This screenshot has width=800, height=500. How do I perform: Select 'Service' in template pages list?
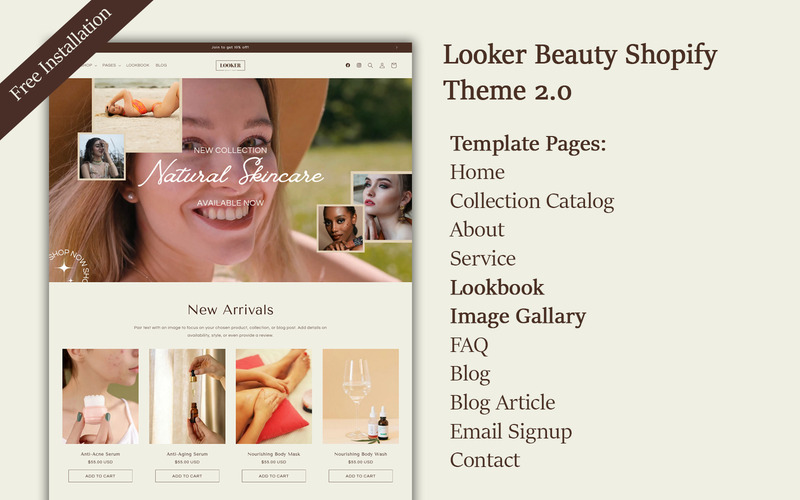click(x=483, y=258)
